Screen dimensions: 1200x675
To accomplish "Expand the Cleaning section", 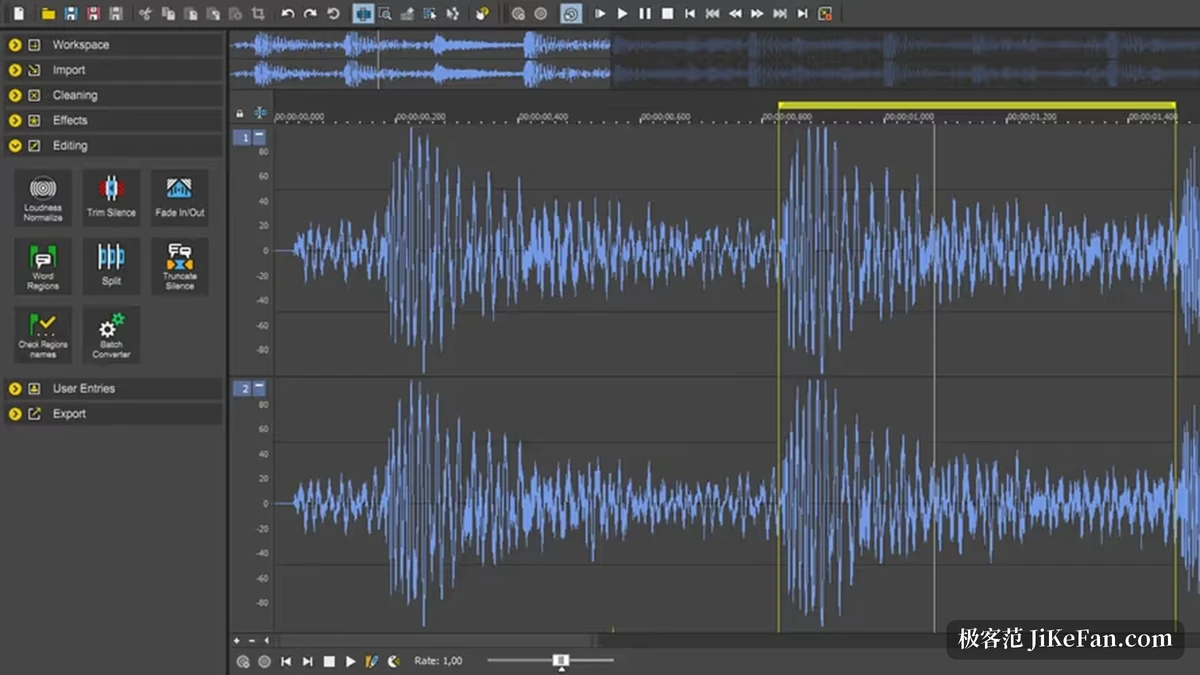I will click(15, 95).
